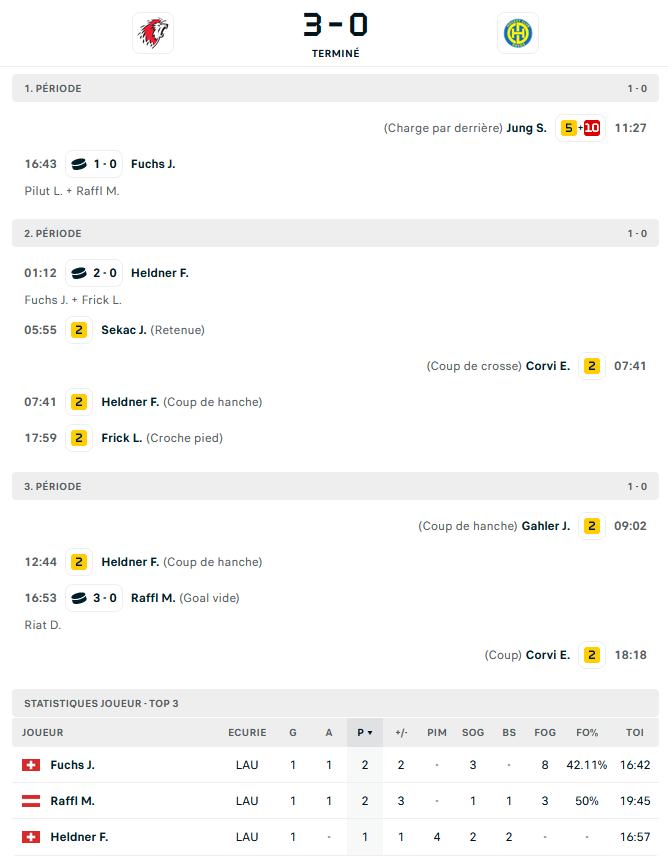This screenshot has width=668, height=862.
Task: Click the puck icon for the 3-0 goal
Action: [x=80, y=598]
